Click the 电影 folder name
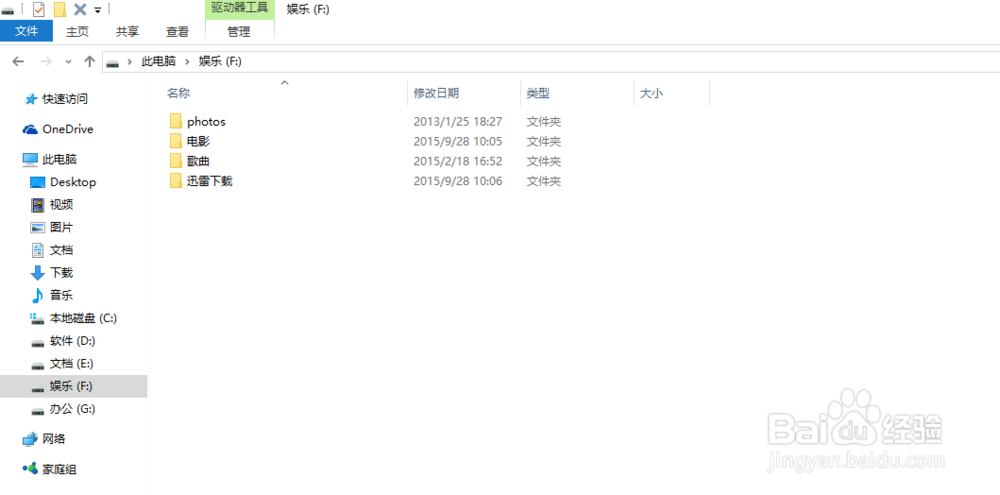Screen dimensions: 1000x495 pyautogui.click(x=198, y=141)
